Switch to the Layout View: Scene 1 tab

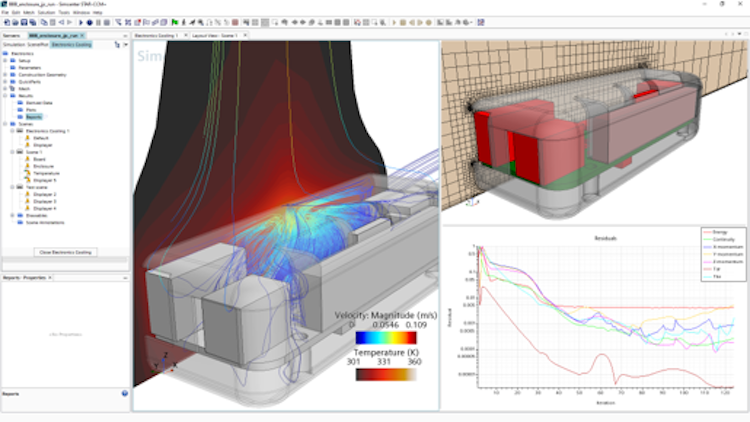(x=215, y=35)
